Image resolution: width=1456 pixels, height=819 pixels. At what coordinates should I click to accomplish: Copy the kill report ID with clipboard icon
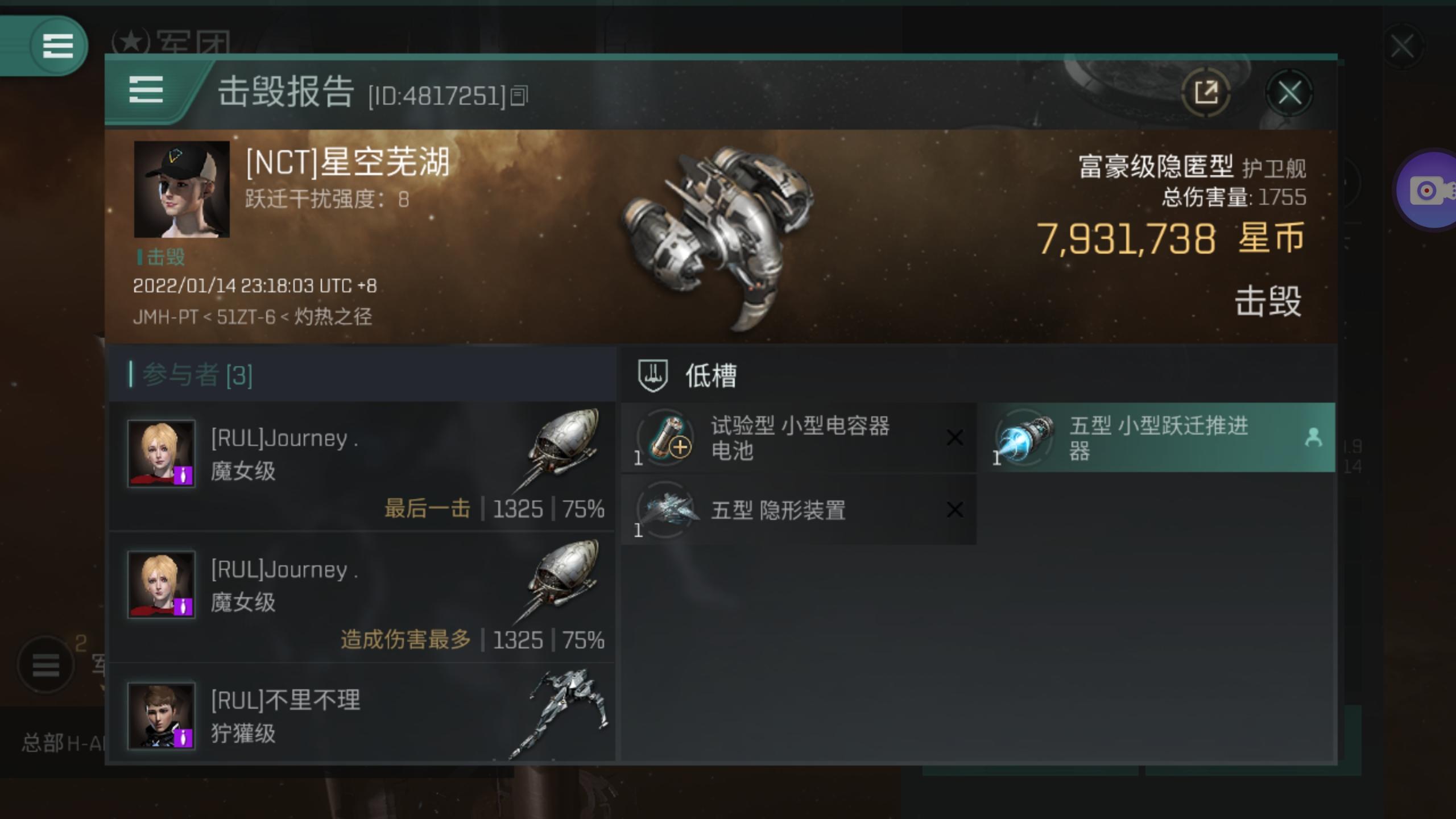[x=519, y=96]
